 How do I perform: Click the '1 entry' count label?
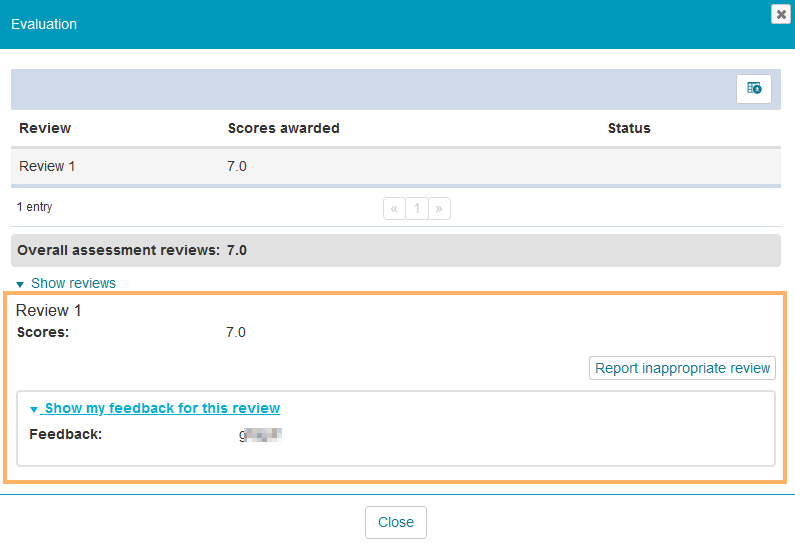pos(35,207)
